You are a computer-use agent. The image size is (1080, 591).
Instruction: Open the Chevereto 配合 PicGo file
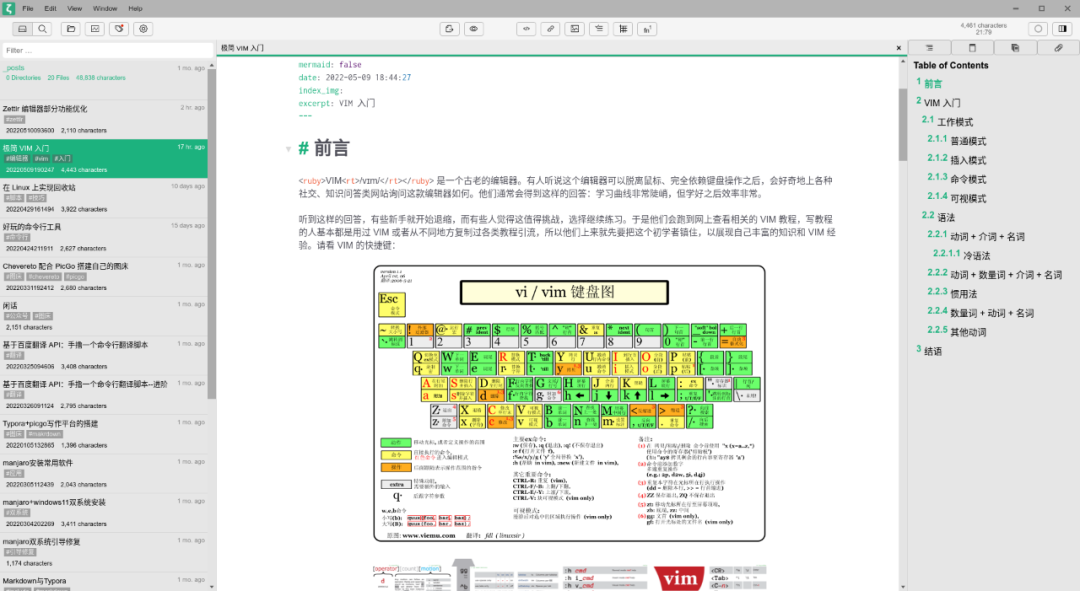[103, 276]
